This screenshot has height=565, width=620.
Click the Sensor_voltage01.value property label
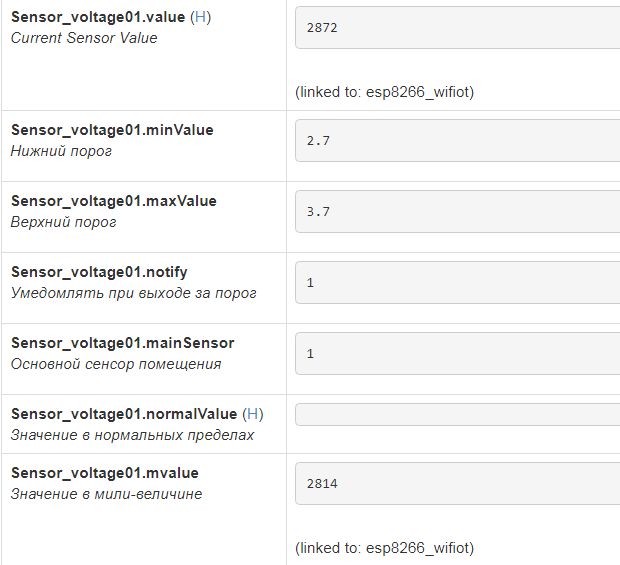[98, 17]
